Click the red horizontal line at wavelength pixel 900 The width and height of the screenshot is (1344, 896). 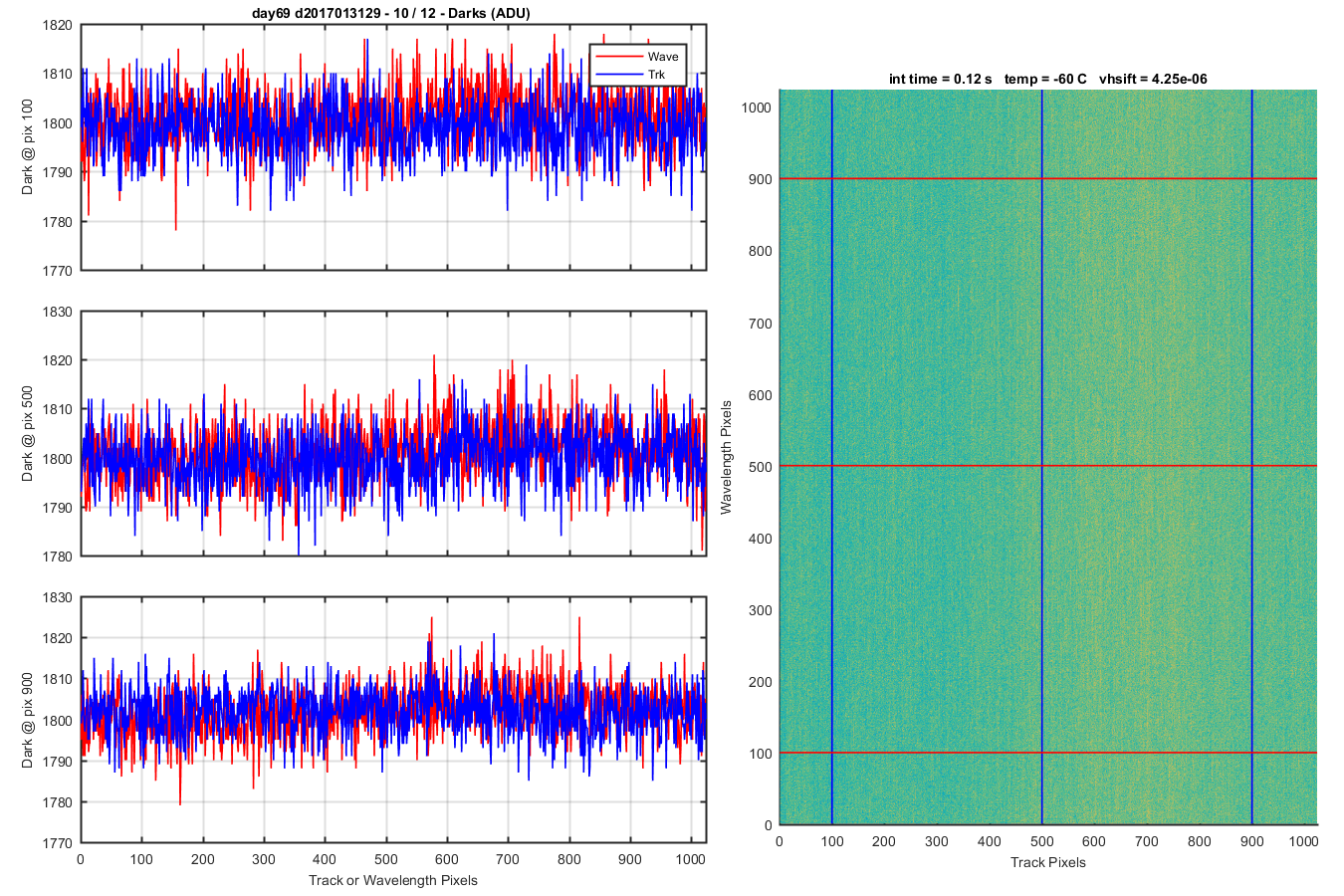tap(1048, 178)
